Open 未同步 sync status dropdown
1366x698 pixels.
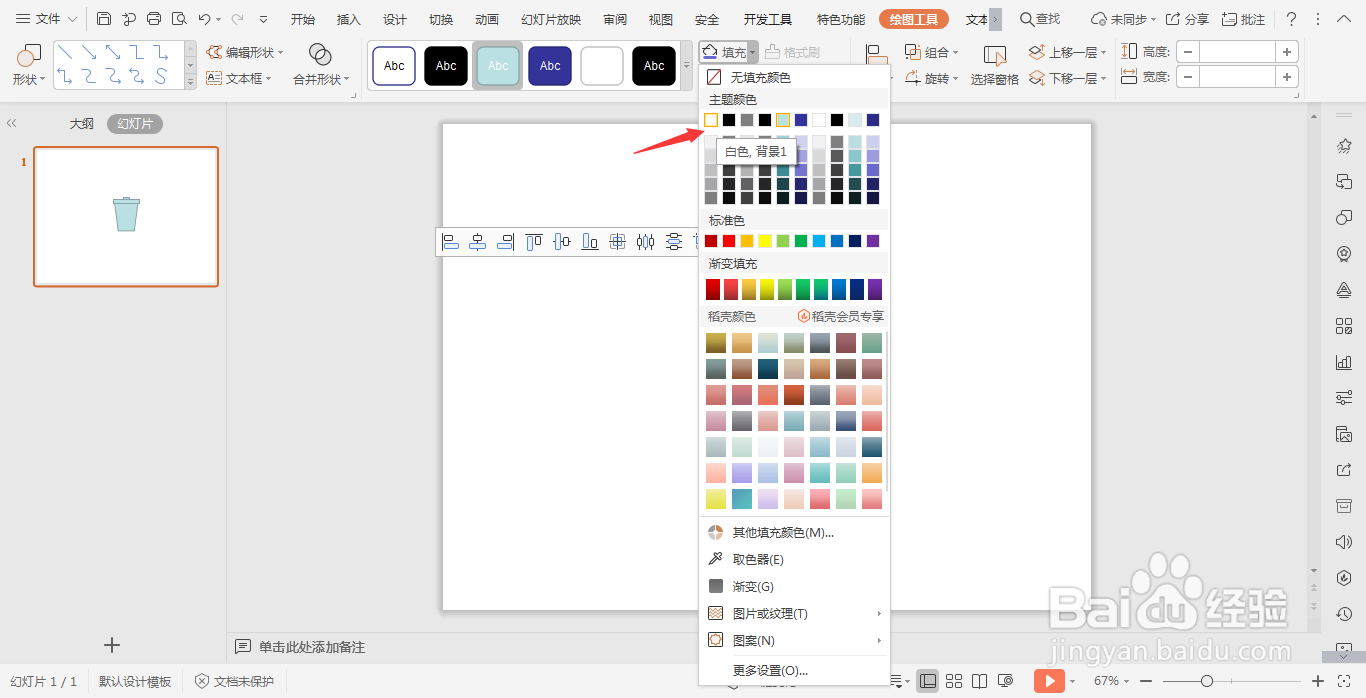point(1124,19)
